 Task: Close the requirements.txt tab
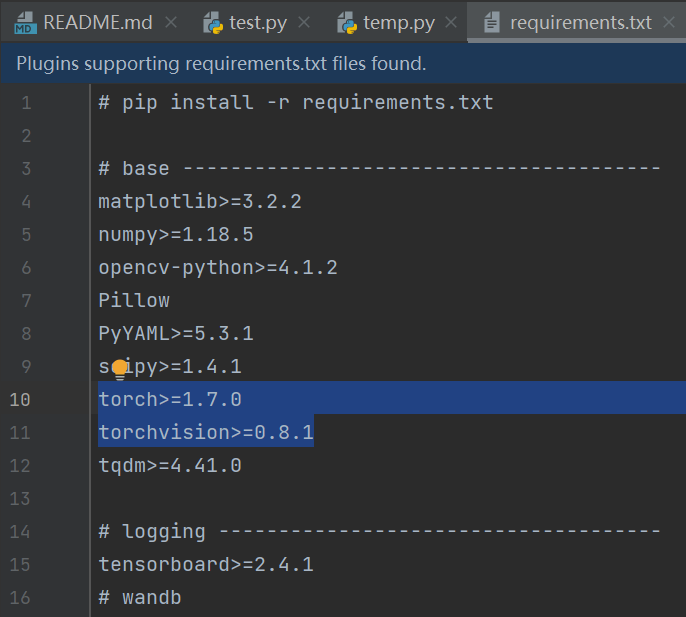669,22
